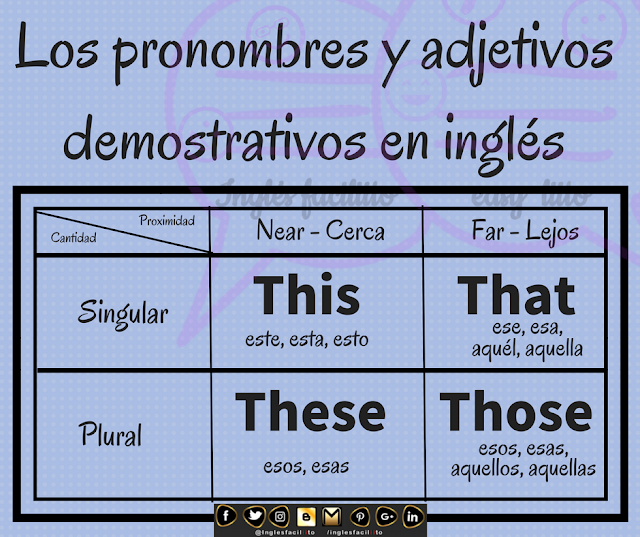The height and width of the screenshot is (537, 640).
Task: Click the "aquél, aquella" translation line
Action: coord(527,350)
